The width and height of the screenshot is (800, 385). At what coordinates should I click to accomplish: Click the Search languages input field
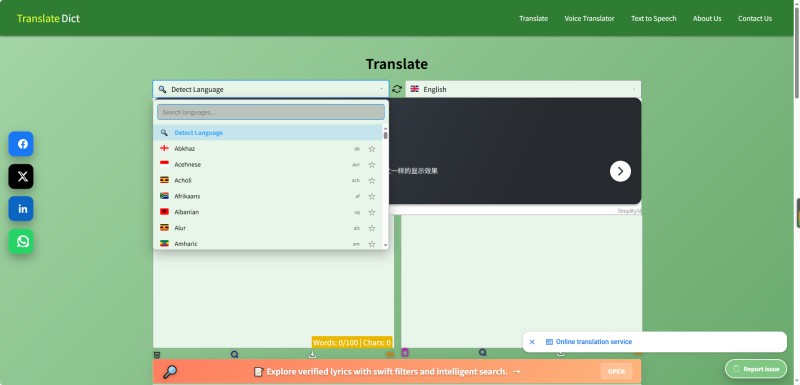271,112
